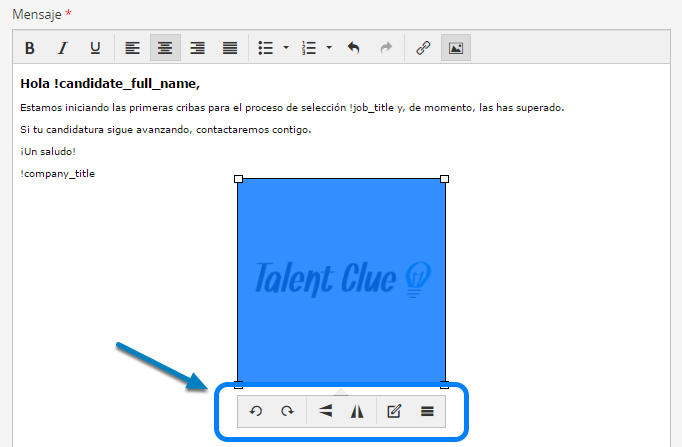
Task: Insert a numbered list
Action: pyautogui.click(x=309, y=48)
